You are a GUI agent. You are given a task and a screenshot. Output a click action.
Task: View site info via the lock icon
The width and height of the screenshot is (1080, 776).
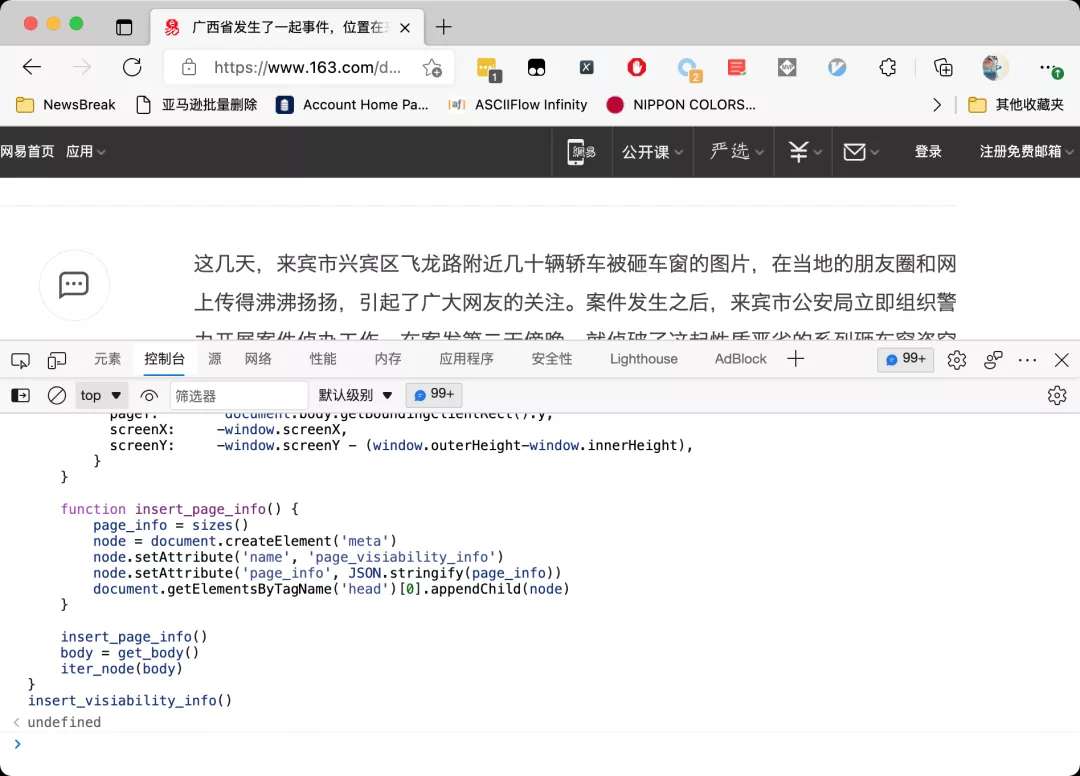pyautogui.click(x=189, y=67)
